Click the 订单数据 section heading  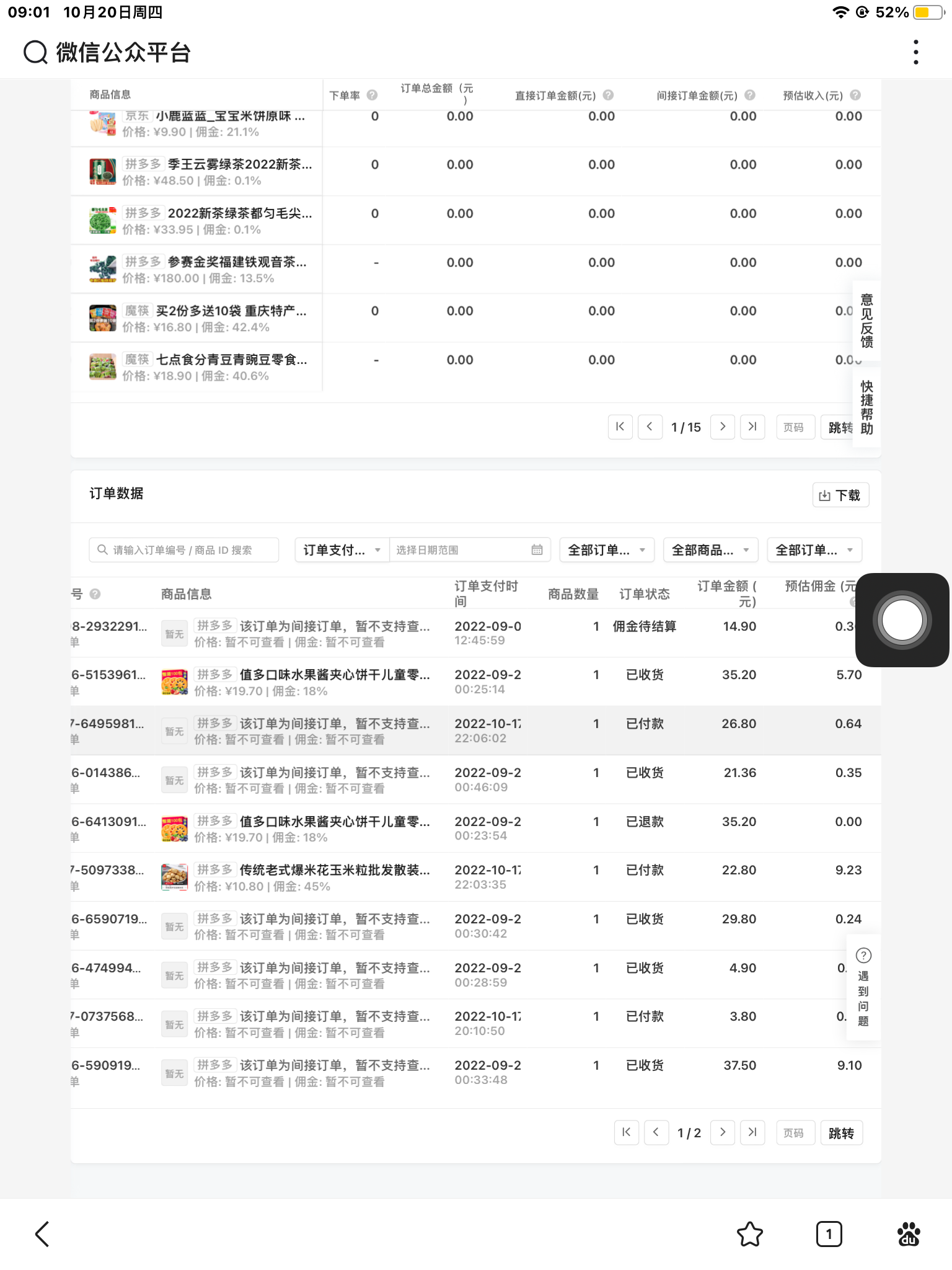[117, 493]
